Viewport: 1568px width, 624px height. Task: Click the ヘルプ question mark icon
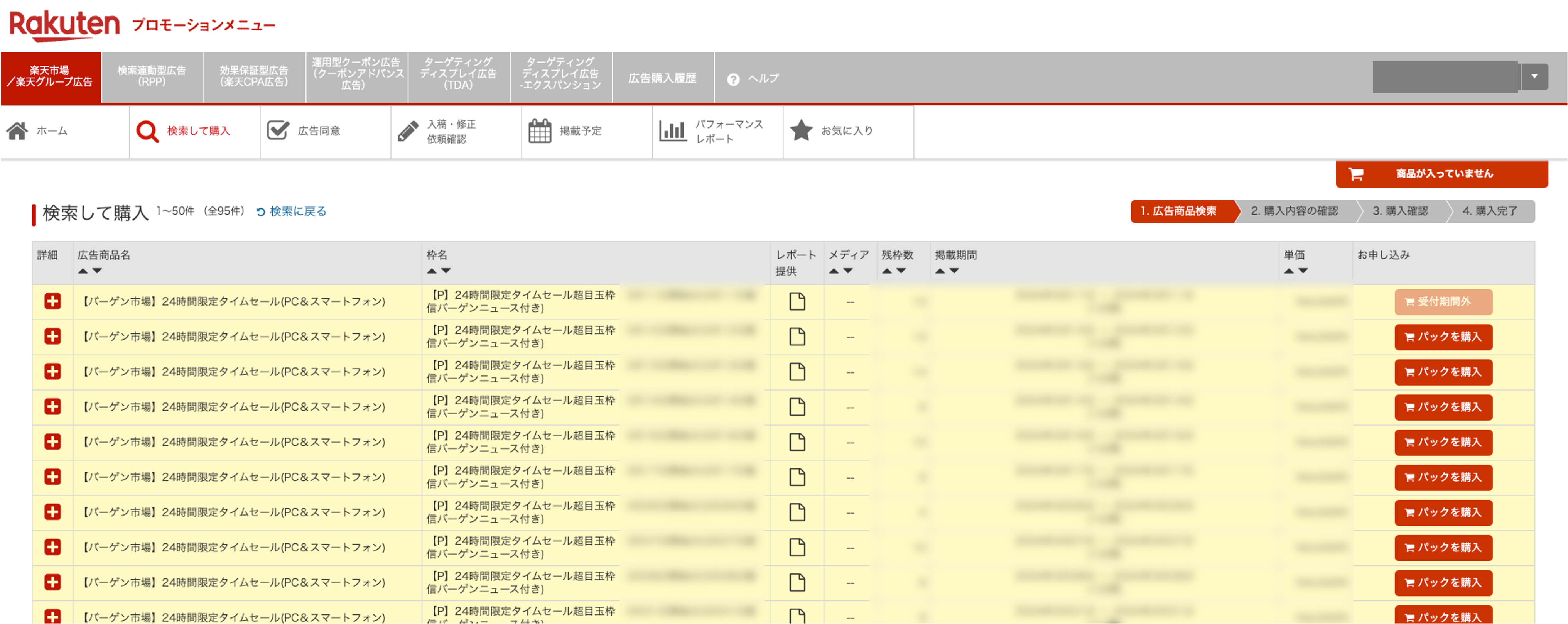734,79
